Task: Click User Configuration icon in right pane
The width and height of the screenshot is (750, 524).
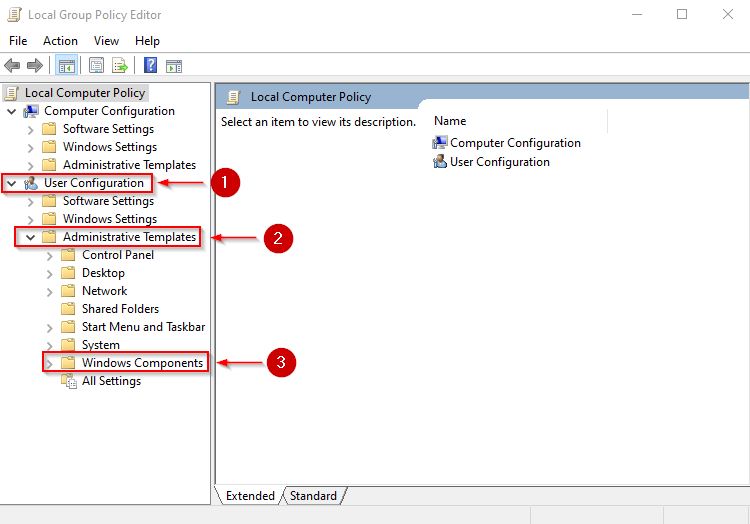Action: [440, 162]
